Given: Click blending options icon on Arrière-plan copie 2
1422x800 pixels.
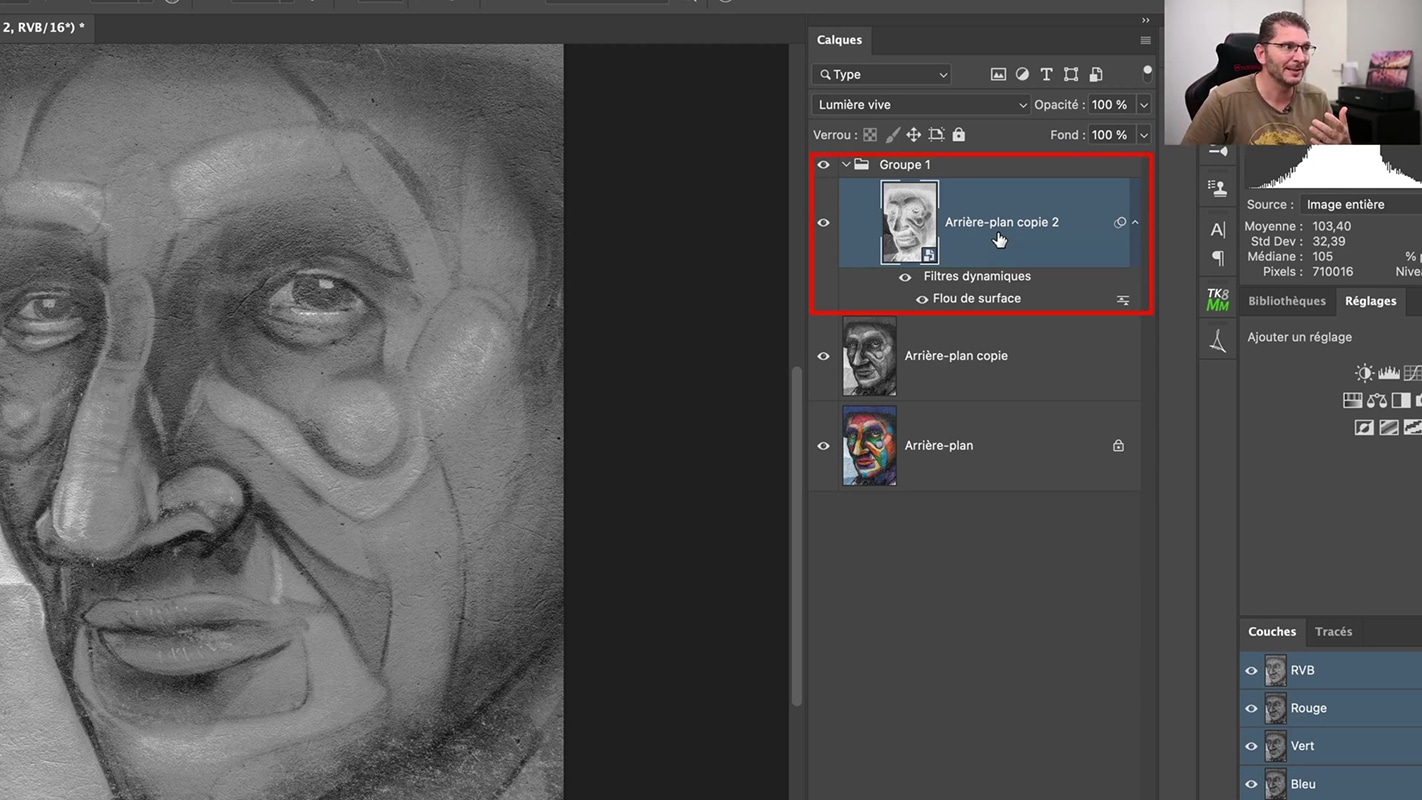Looking at the screenshot, I should coord(1120,222).
